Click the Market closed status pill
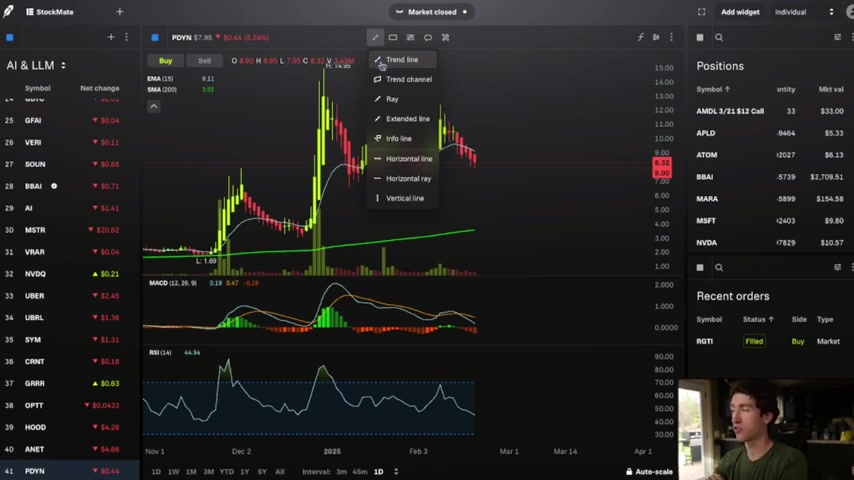The width and height of the screenshot is (854, 480). [x=431, y=12]
